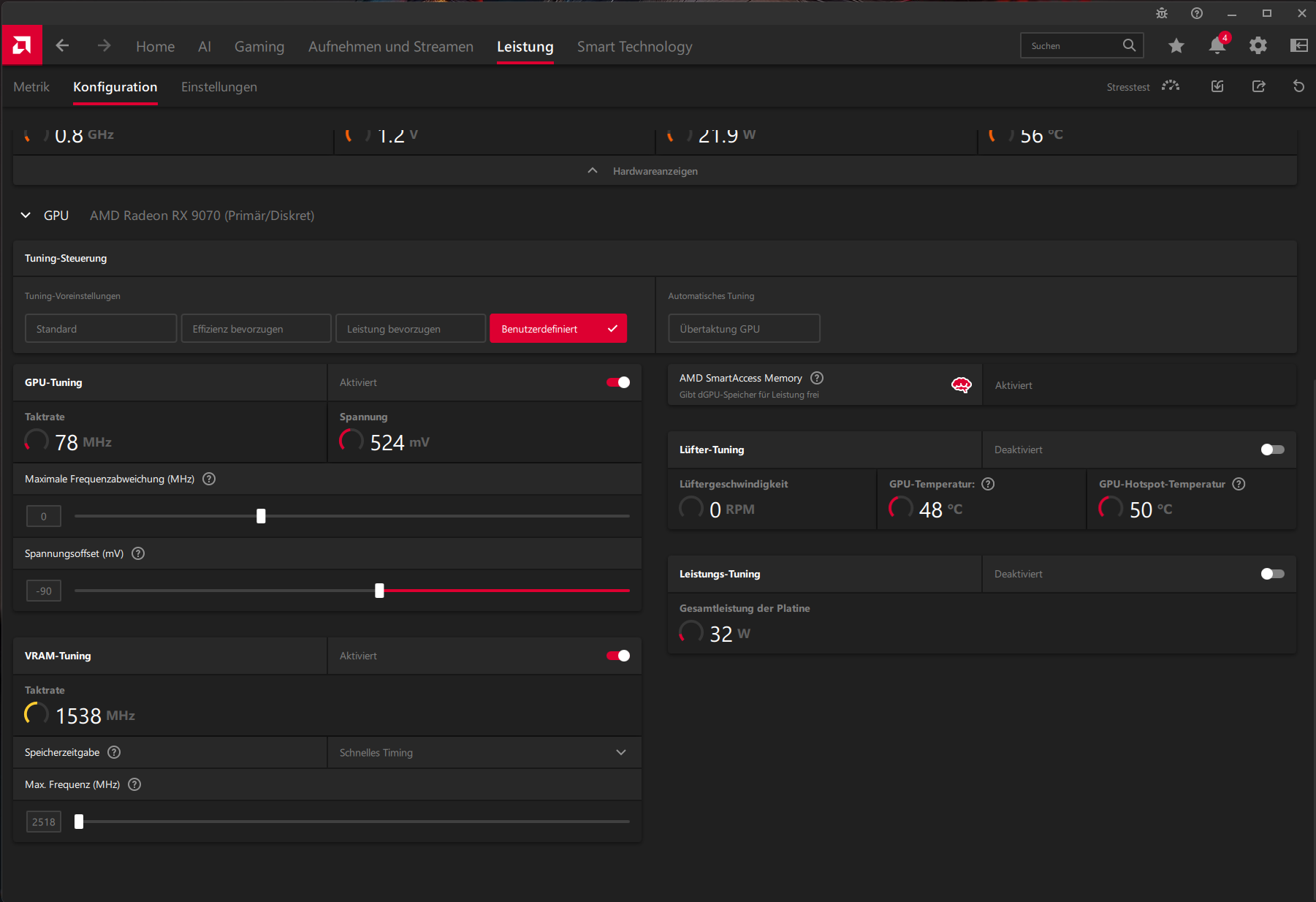Show help for Speicherzeitgabe
Screen dimensions: 1316x902
[x=114, y=752]
